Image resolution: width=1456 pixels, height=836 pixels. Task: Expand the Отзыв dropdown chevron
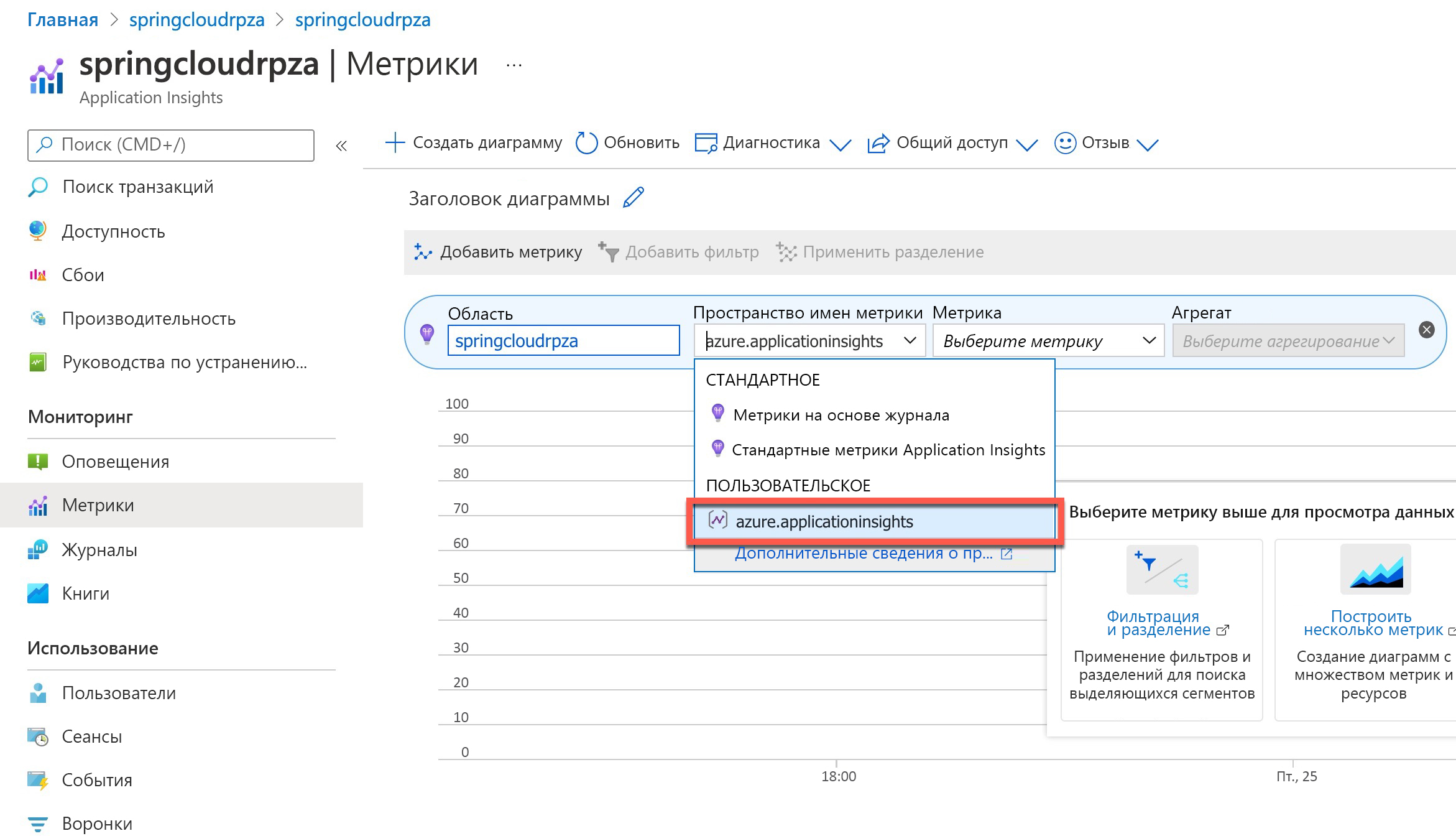point(1148,146)
